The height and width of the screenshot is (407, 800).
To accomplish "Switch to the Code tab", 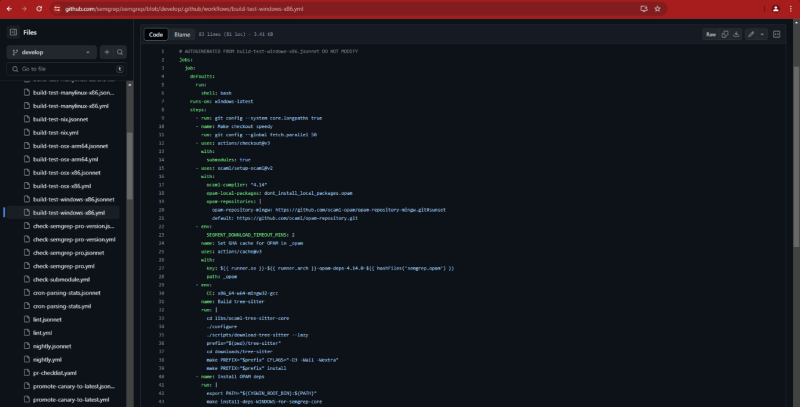I will point(156,34).
